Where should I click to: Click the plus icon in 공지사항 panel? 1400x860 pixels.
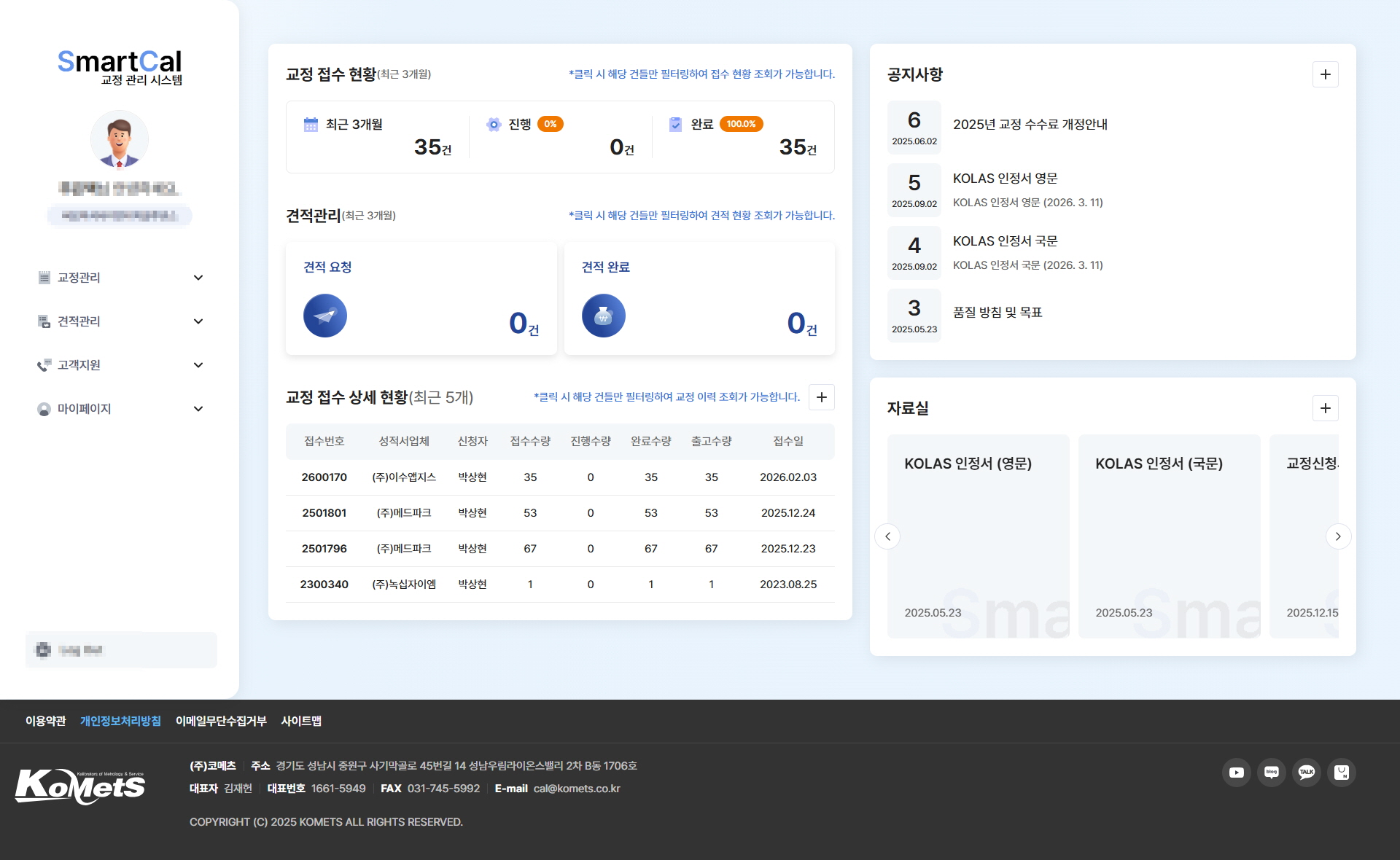click(x=1325, y=74)
